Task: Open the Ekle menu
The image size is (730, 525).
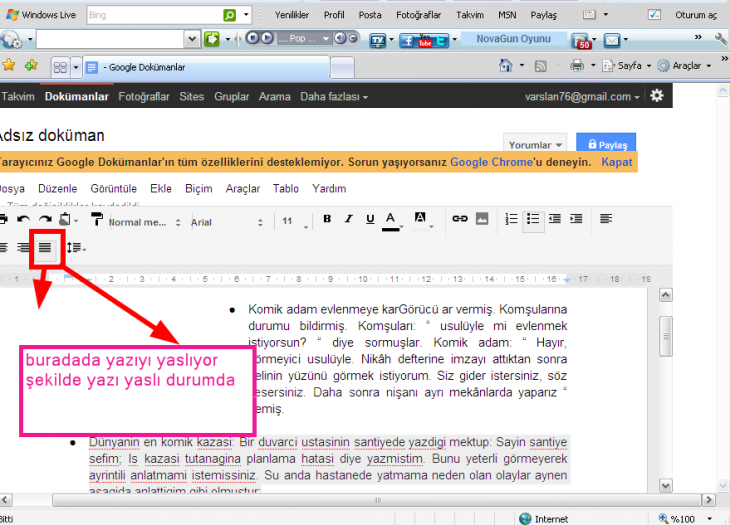Action: pyautogui.click(x=161, y=189)
